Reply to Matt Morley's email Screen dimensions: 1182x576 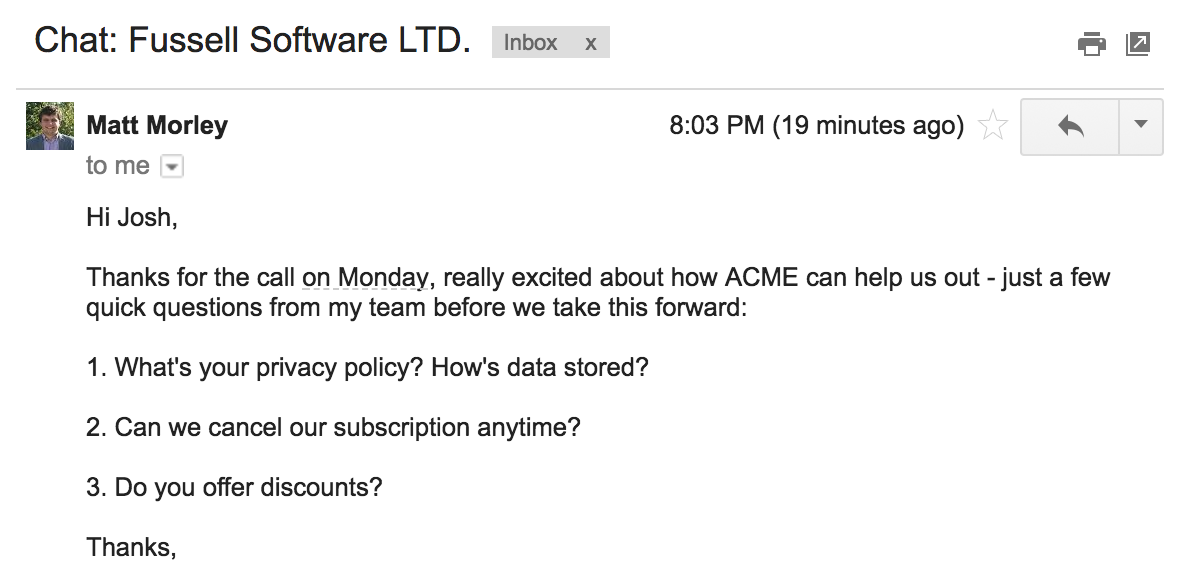[1070, 127]
